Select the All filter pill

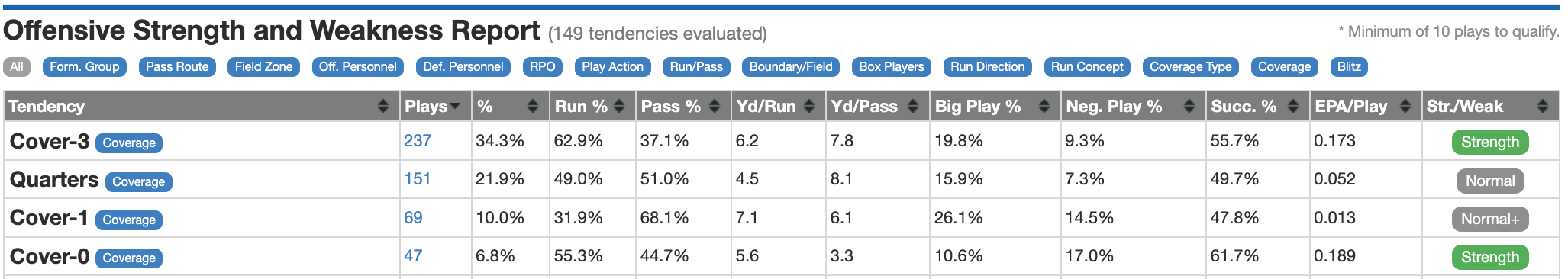17,67
